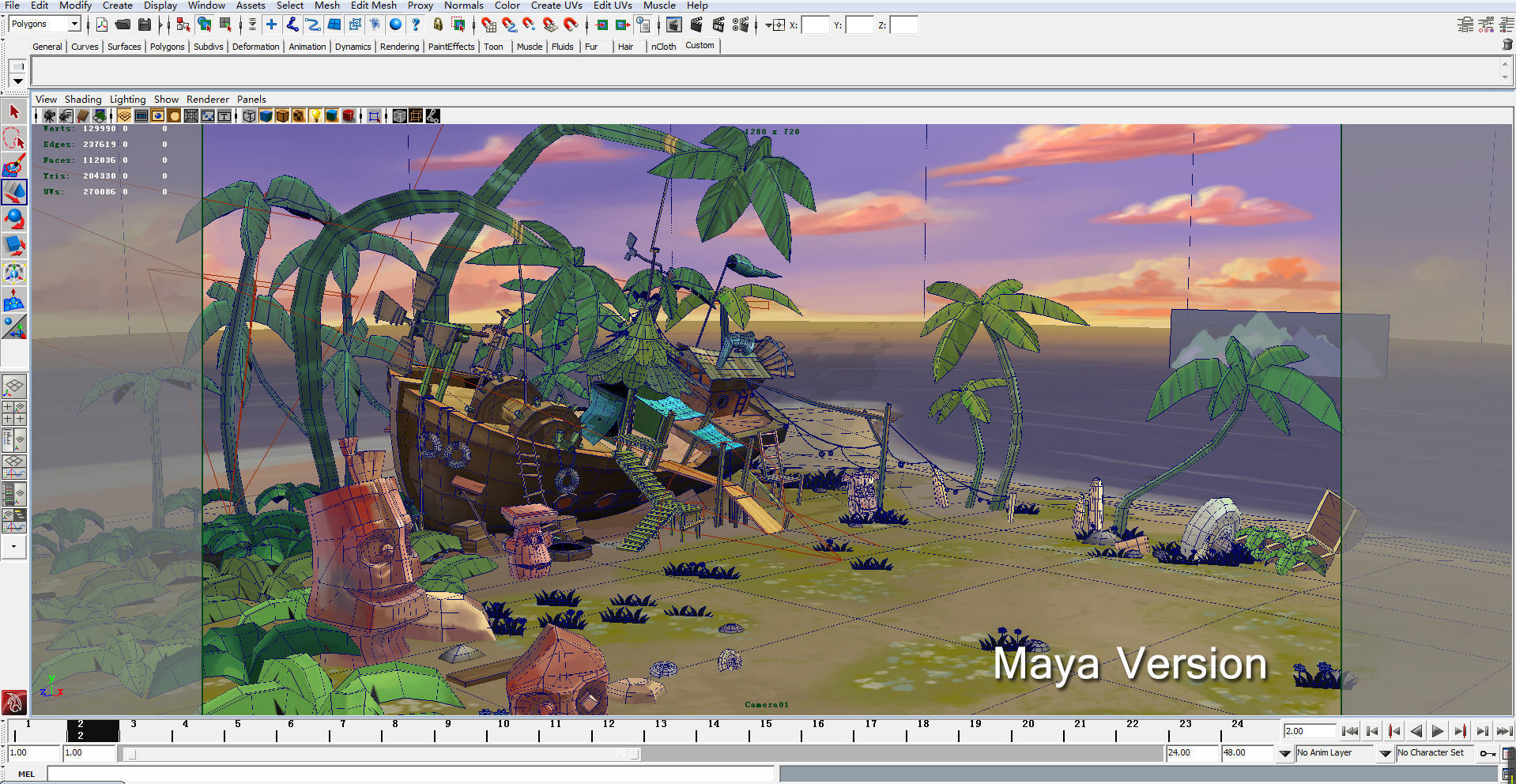The height and width of the screenshot is (784, 1516).
Task: Choose the Soft Modification tool
Action: (14, 300)
